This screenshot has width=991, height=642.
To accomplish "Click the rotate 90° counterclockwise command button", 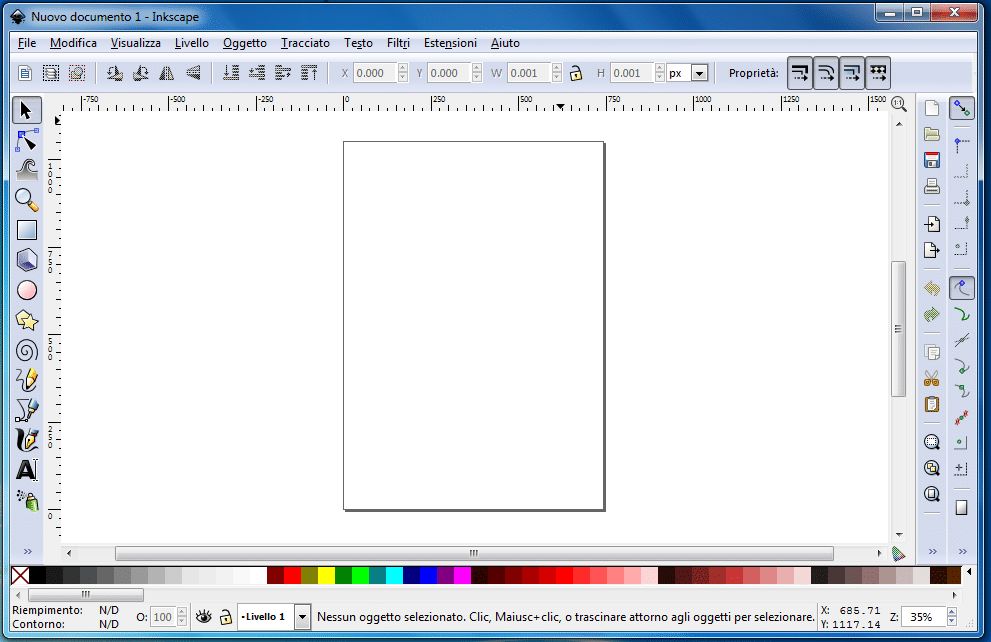I will [x=117, y=72].
